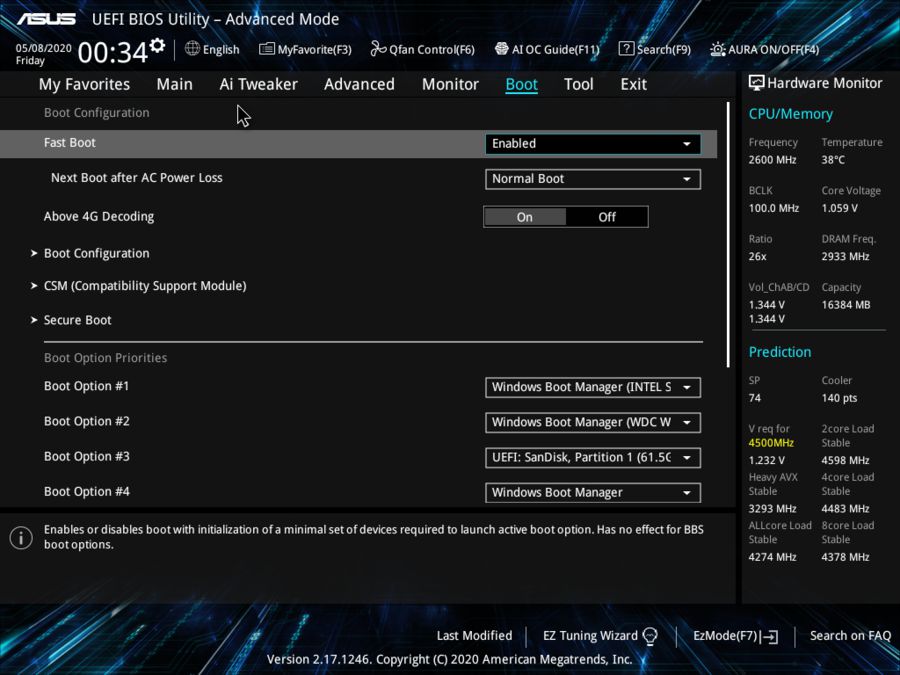Turn Above 4G Decoding On
900x675 pixels.
pyautogui.click(x=525, y=217)
